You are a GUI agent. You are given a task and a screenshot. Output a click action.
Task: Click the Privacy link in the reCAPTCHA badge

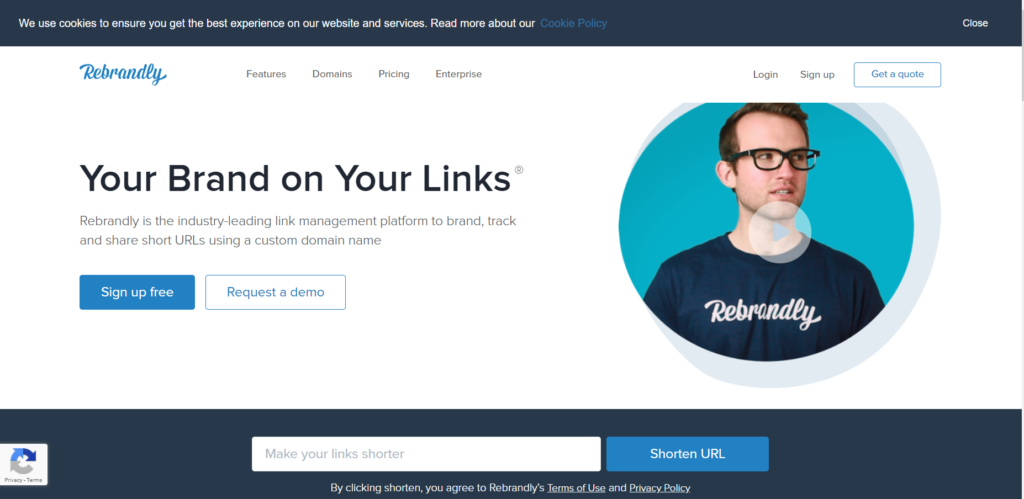[12, 480]
